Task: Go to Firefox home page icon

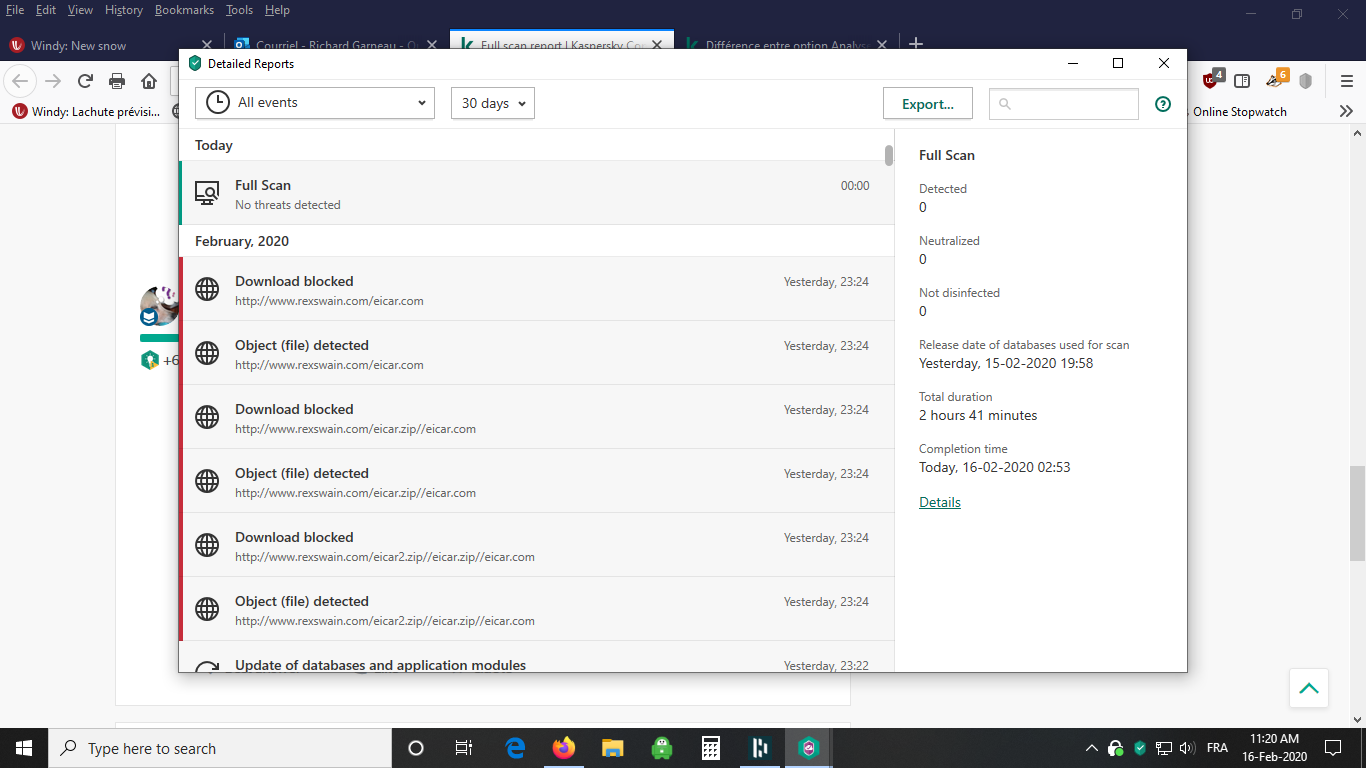Action: click(149, 81)
